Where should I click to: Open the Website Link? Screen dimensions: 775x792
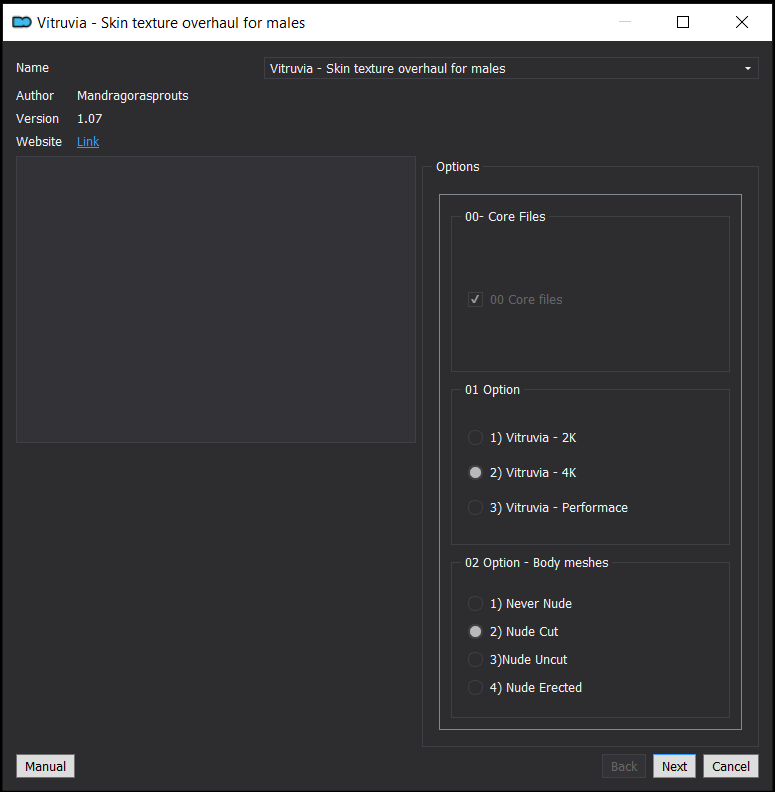tap(88, 141)
